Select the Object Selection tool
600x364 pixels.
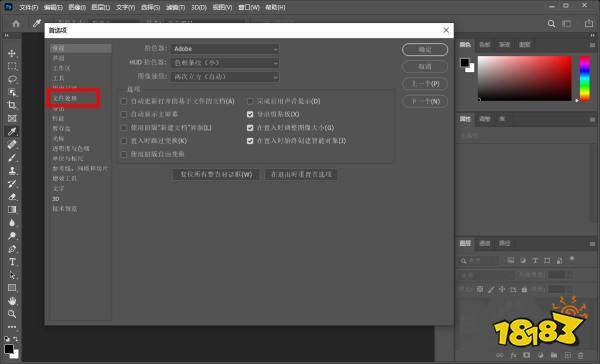point(12,92)
